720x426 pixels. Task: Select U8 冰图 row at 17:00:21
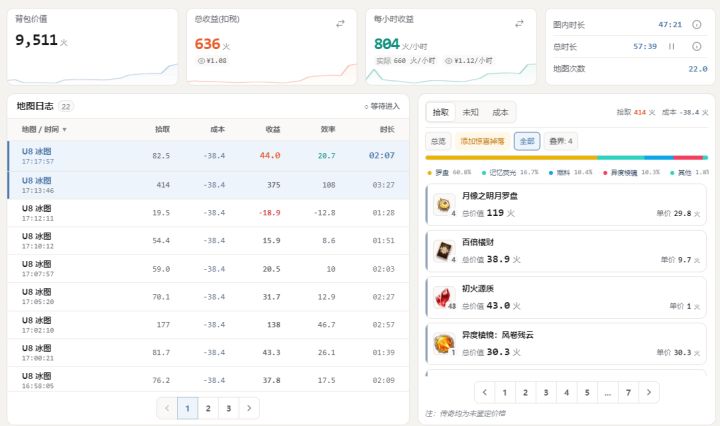click(x=208, y=353)
